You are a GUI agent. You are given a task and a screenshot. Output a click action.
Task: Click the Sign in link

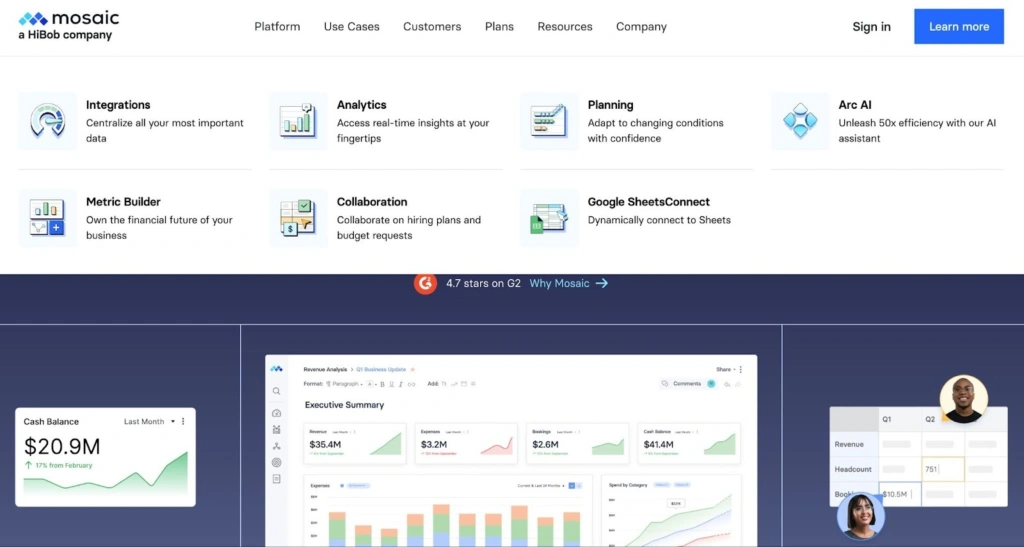pos(871,27)
